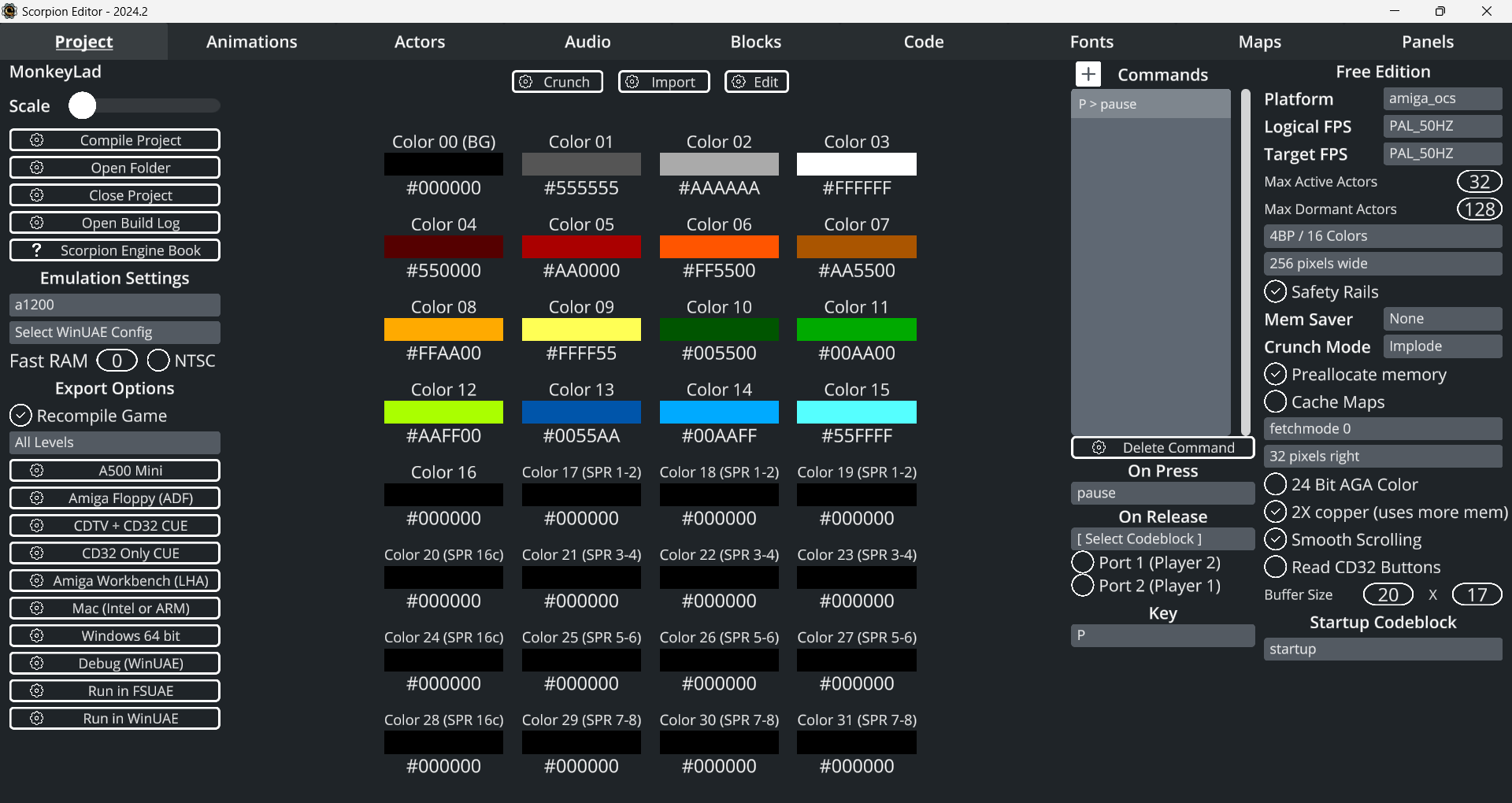Click gear icon beside Run in FSUAE

pyautogui.click(x=37, y=691)
